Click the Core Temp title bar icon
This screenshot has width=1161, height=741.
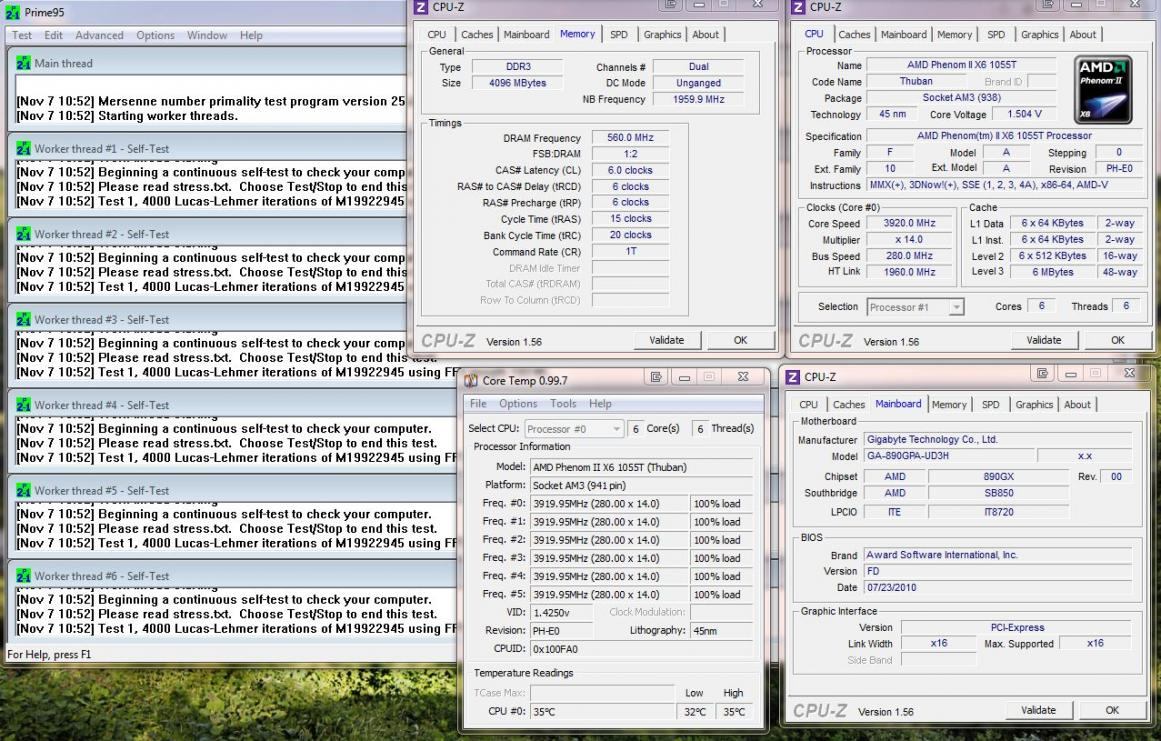pyautogui.click(x=471, y=380)
